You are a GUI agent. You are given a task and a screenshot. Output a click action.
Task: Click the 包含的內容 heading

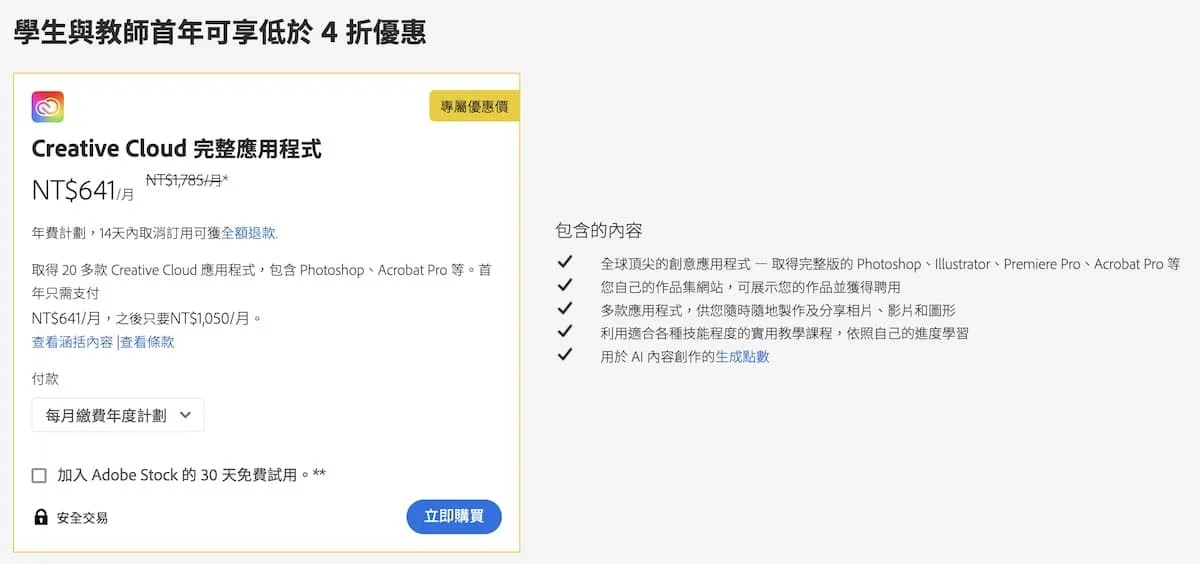(x=599, y=230)
